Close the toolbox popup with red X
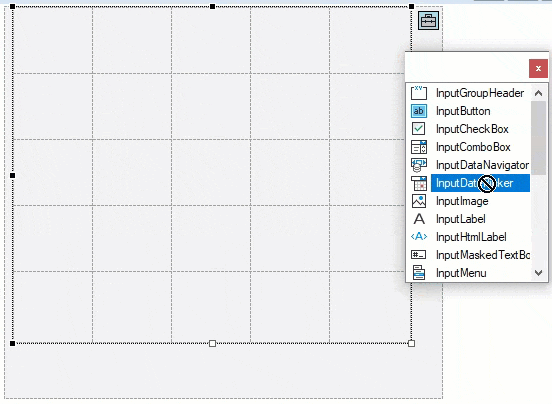 pos(538,69)
